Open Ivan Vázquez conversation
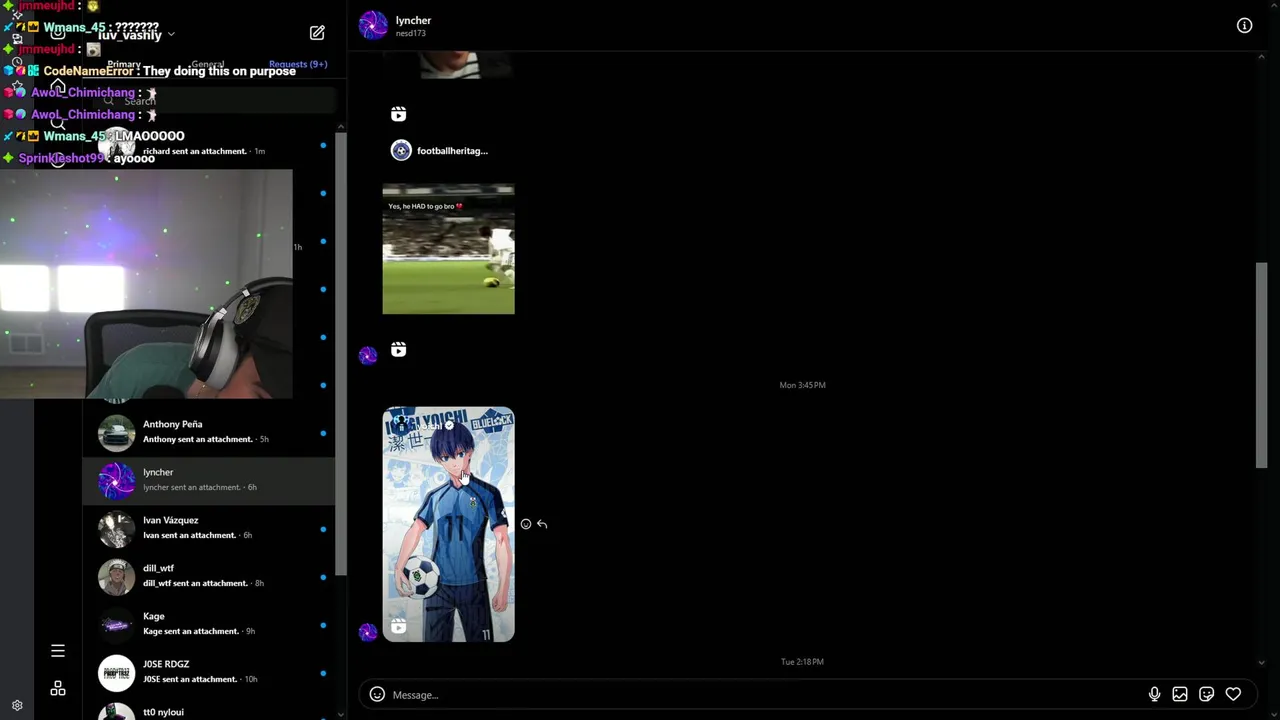Screen dimensions: 1280x720 (209, 528)
